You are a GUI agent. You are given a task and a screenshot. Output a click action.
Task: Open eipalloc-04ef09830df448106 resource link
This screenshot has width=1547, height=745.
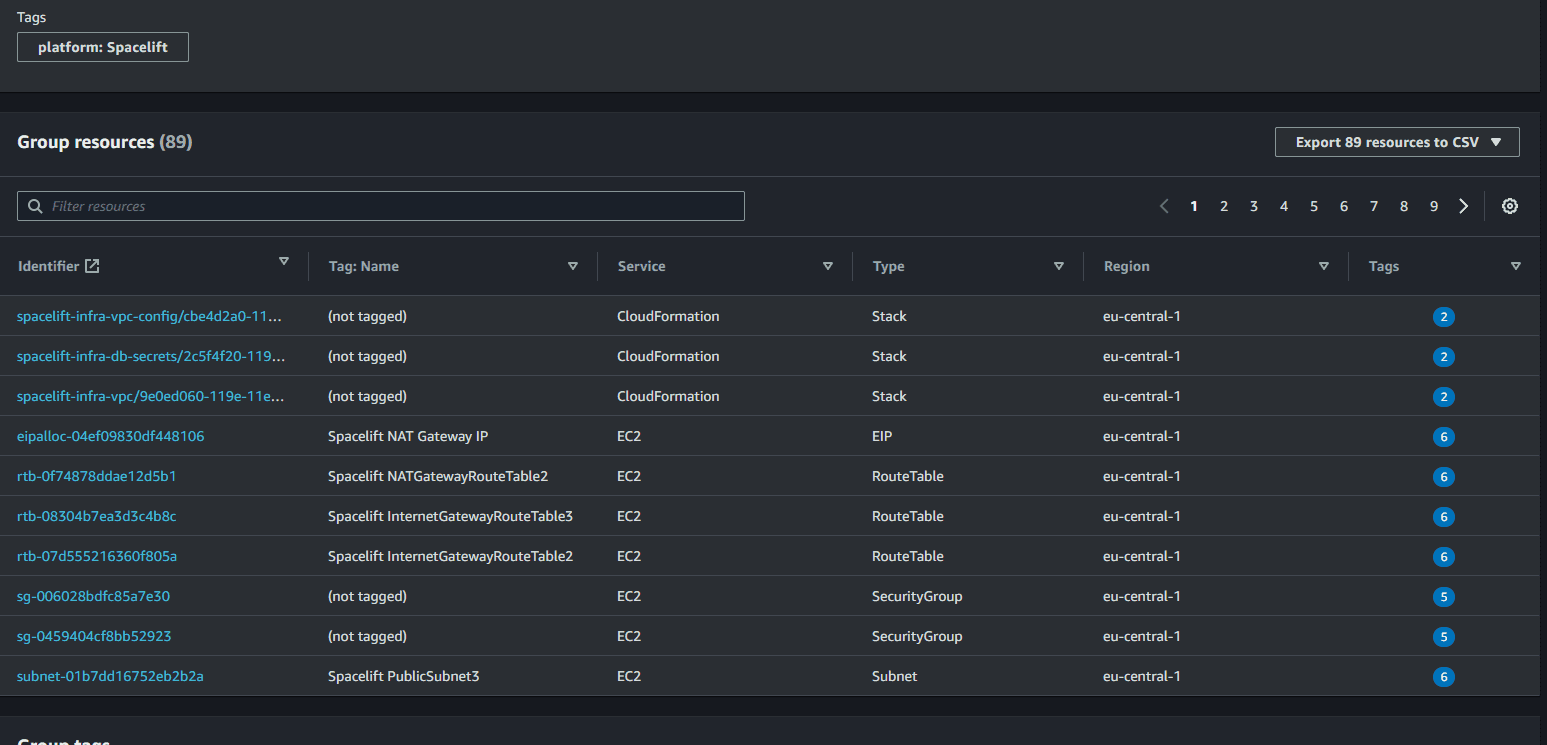pyautogui.click(x=111, y=436)
